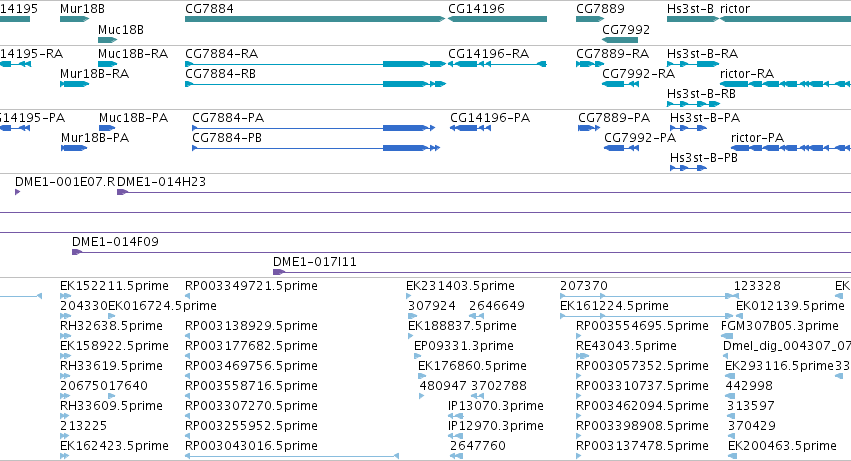Click the Hs3st-B-RB transcript label
The image size is (851, 461).
point(701,94)
